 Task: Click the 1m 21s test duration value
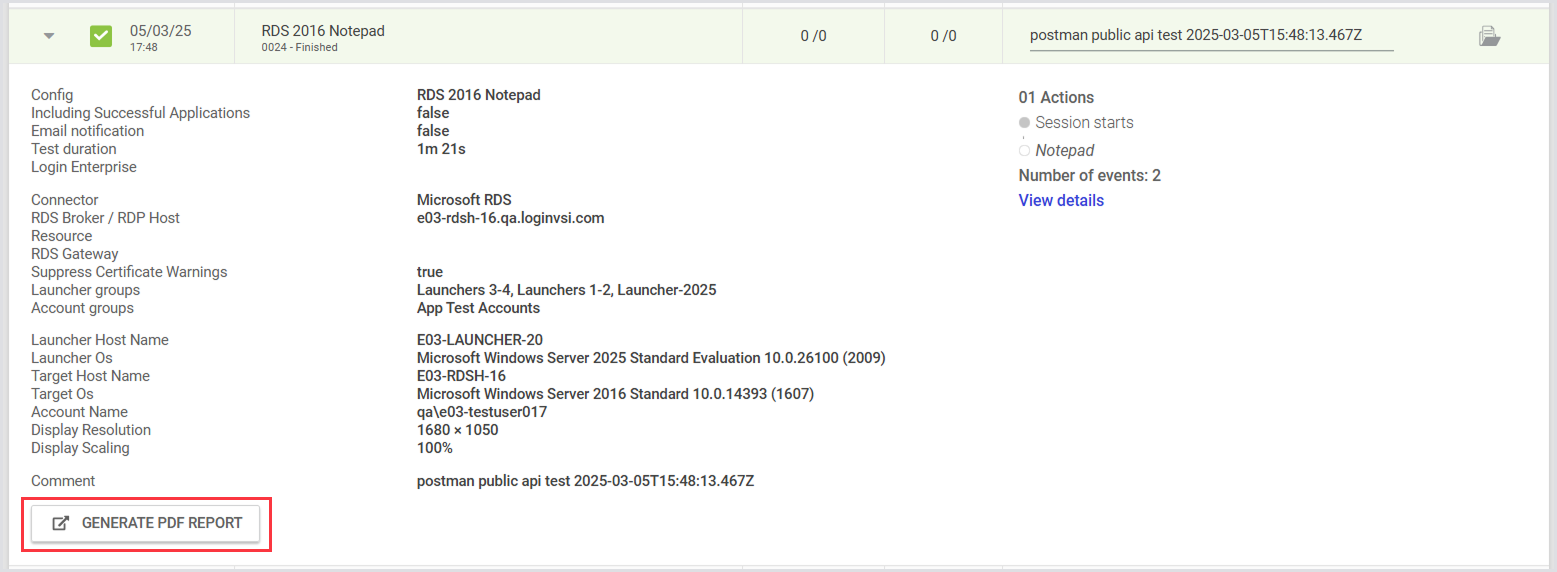tap(441, 149)
